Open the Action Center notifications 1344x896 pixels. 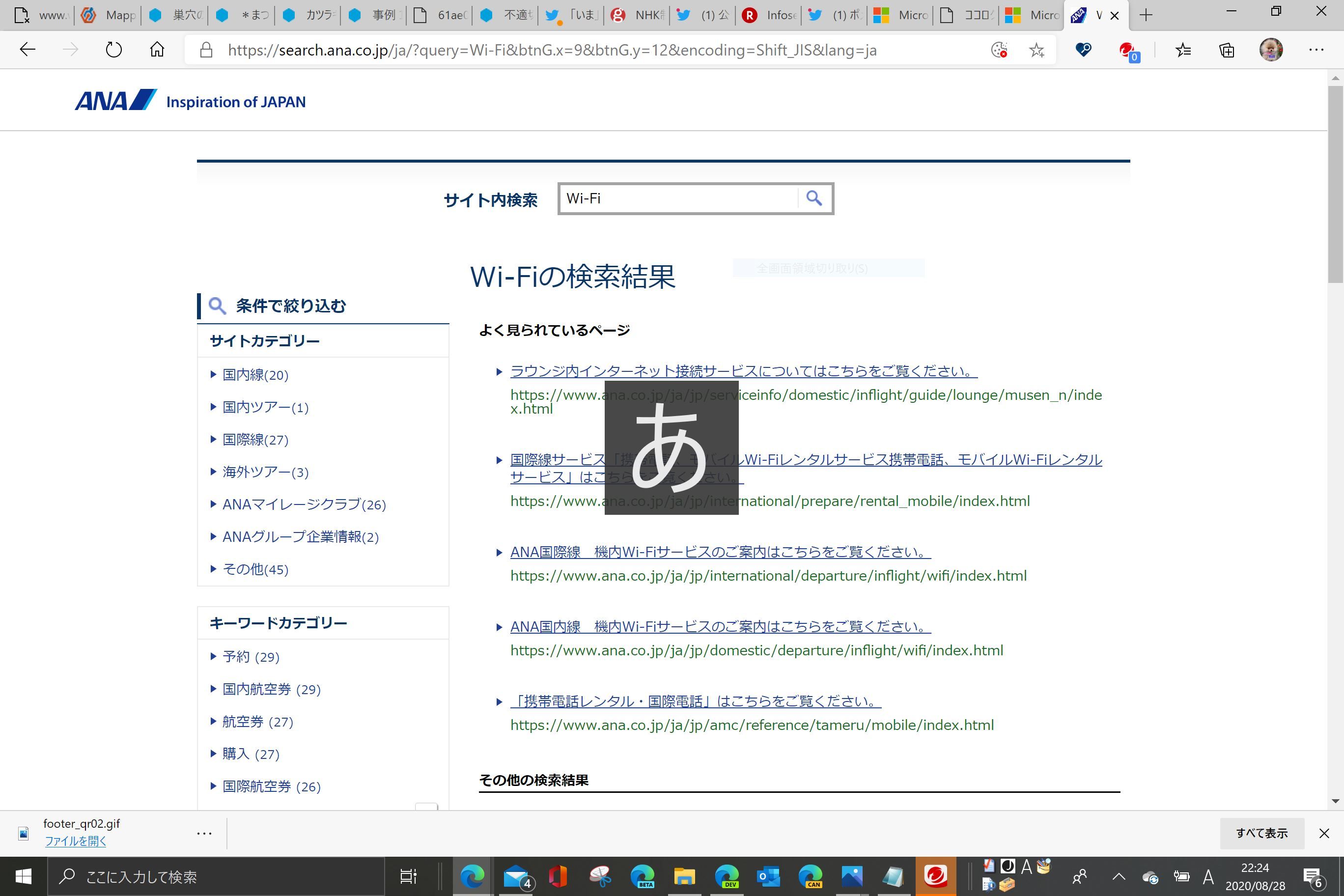(1313, 876)
